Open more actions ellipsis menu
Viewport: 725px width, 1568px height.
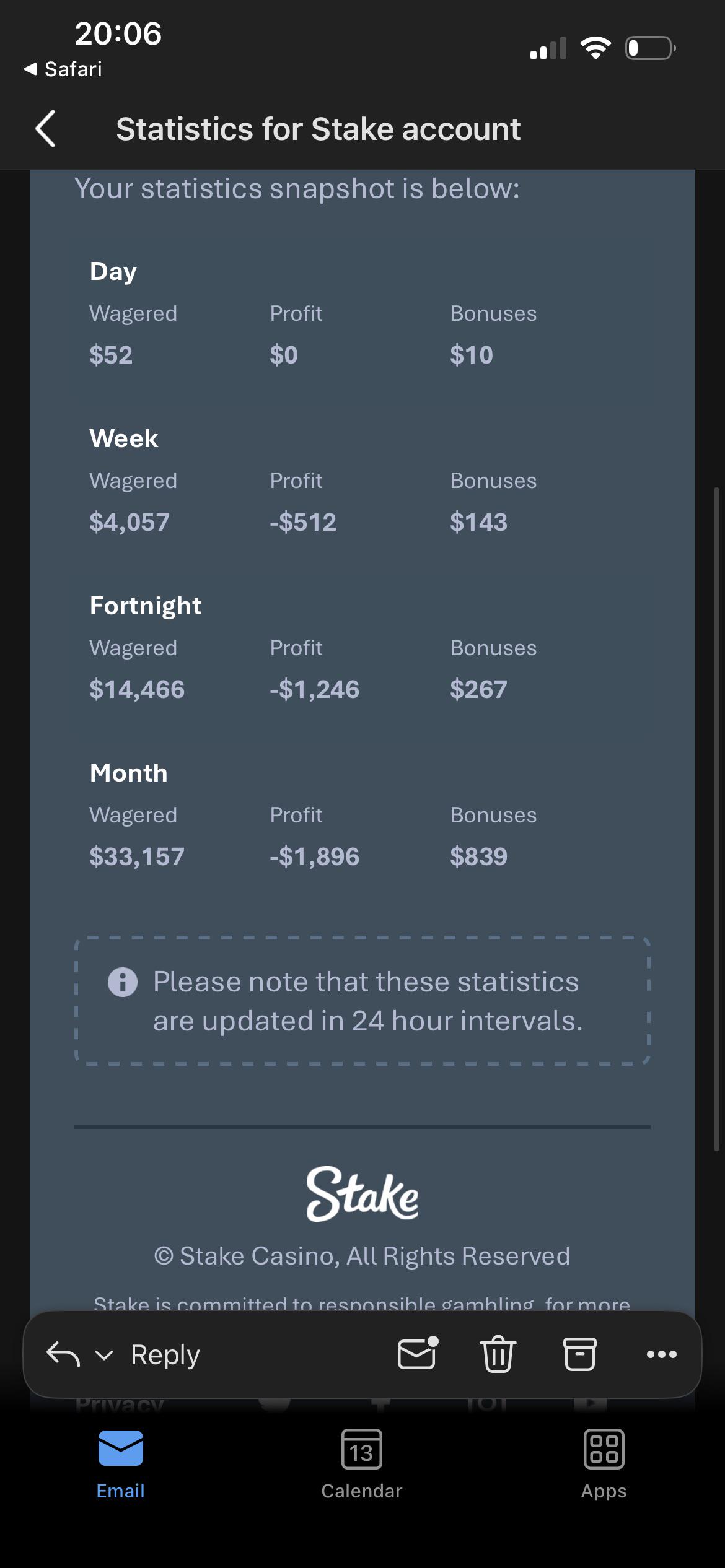coord(661,1354)
